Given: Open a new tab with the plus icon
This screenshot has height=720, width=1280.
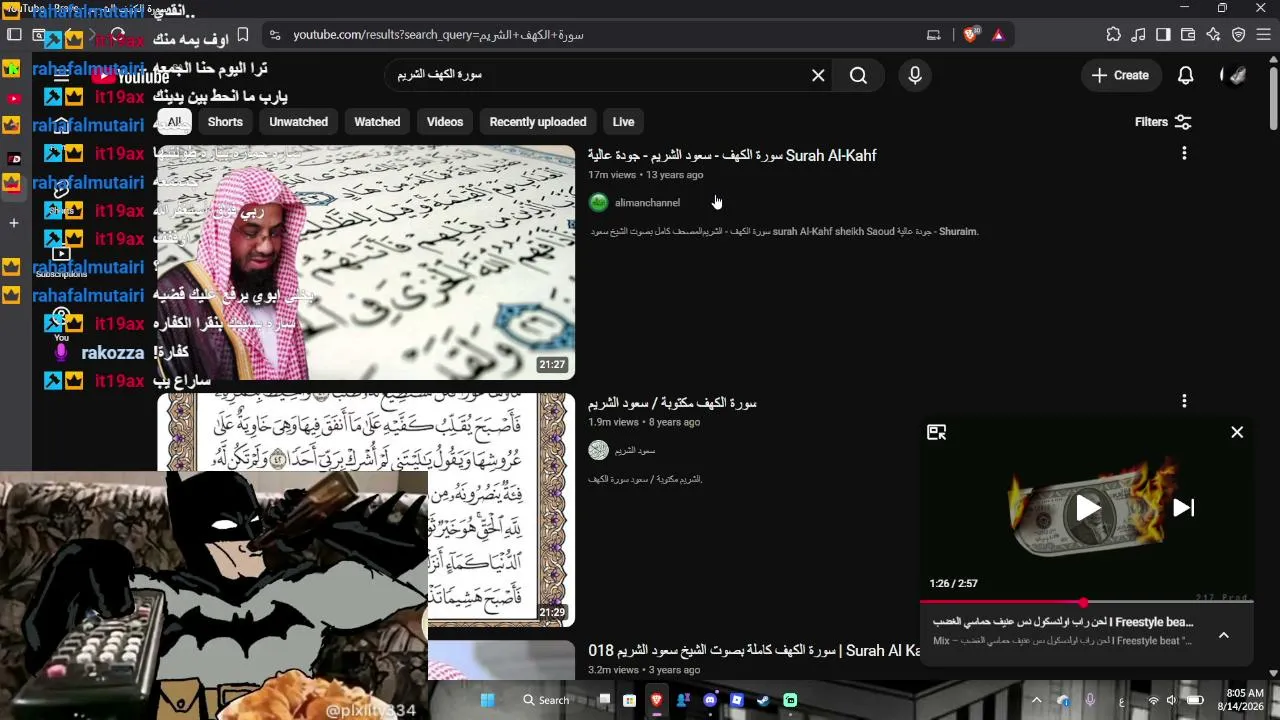Looking at the screenshot, I should [14, 223].
